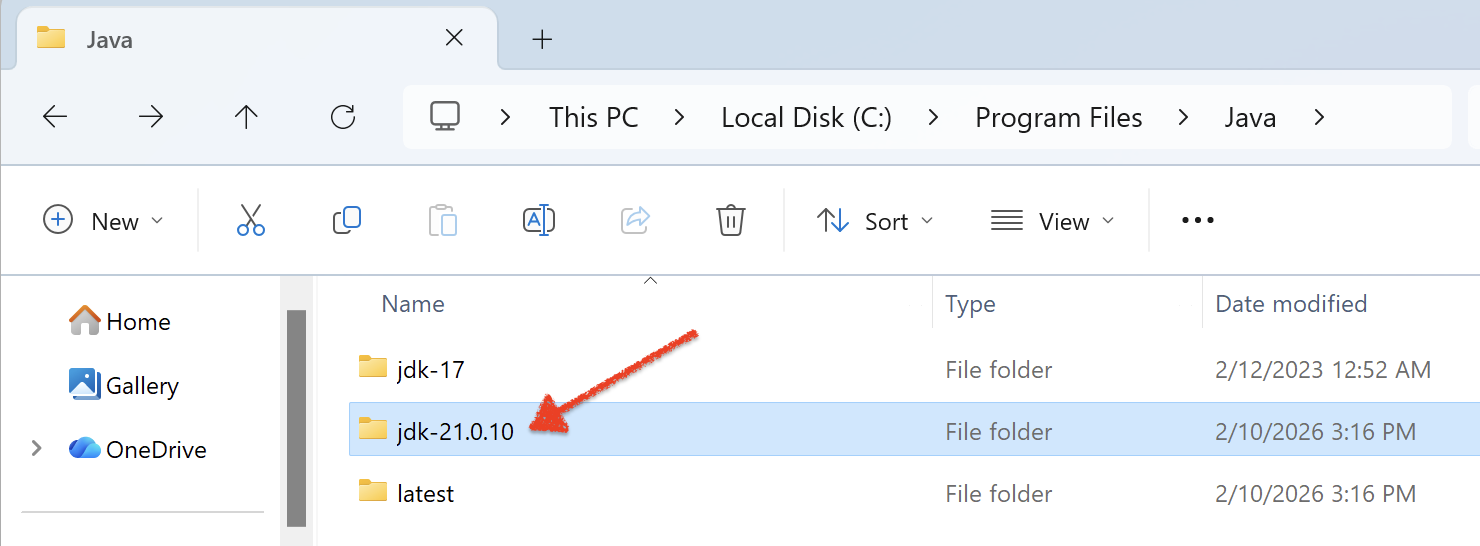Go to Program Files in breadcrumb
The width and height of the screenshot is (1480, 546).
[1058, 117]
